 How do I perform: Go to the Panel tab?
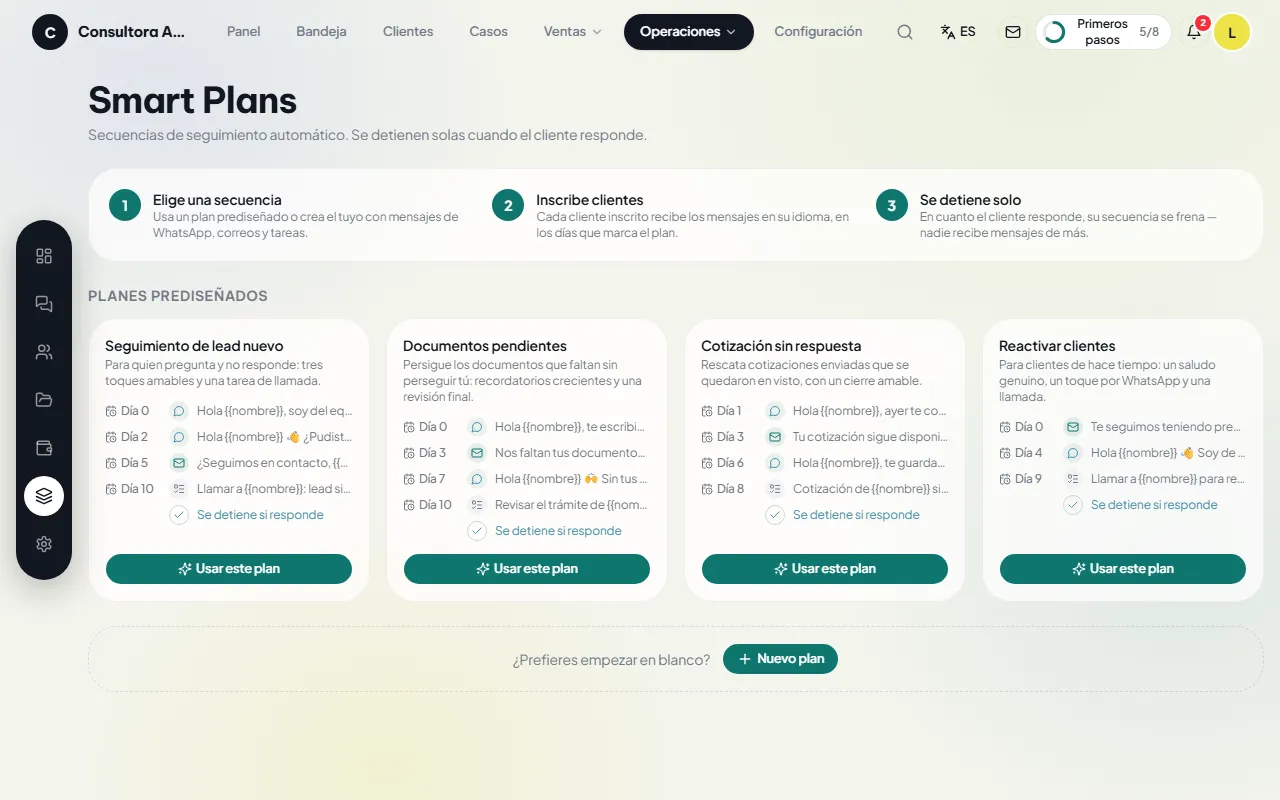244,32
